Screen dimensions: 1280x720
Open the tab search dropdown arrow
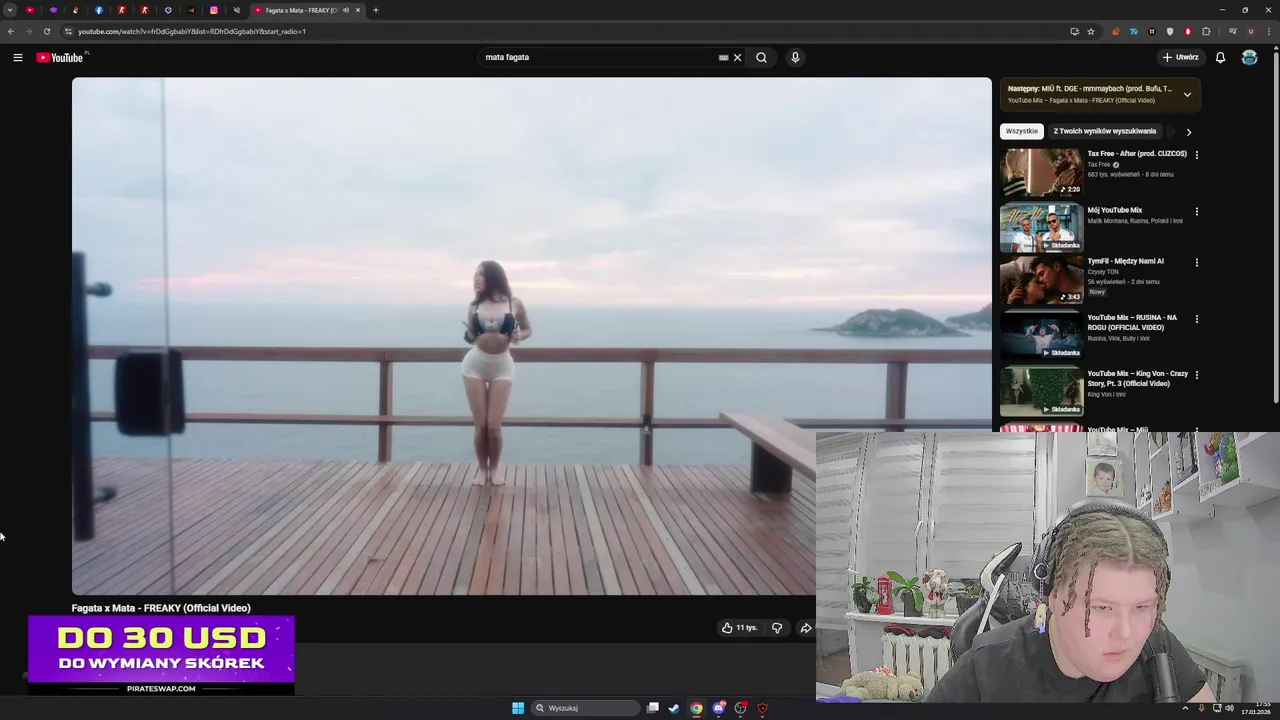pos(10,10)
